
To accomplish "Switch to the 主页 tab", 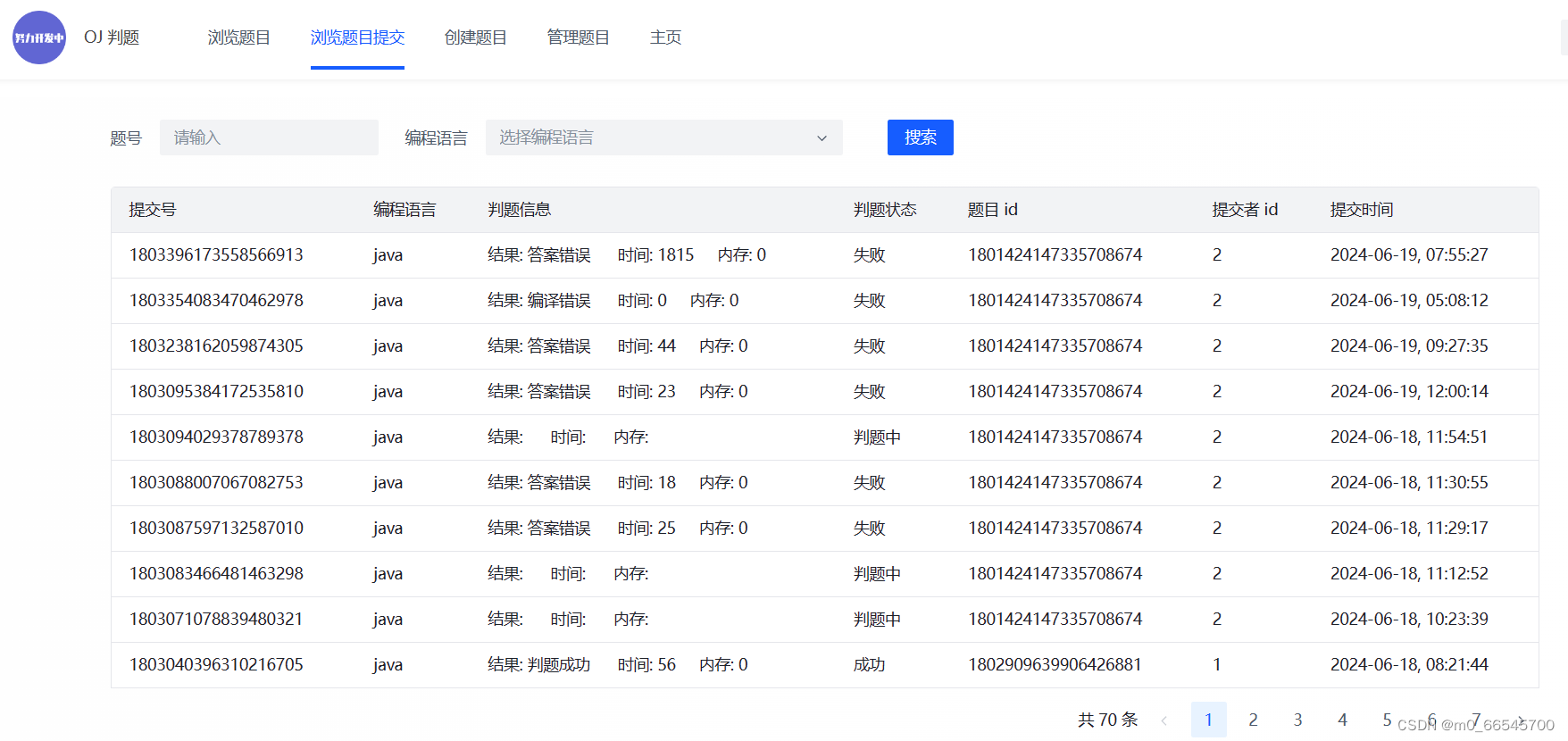I will point(665,37).
